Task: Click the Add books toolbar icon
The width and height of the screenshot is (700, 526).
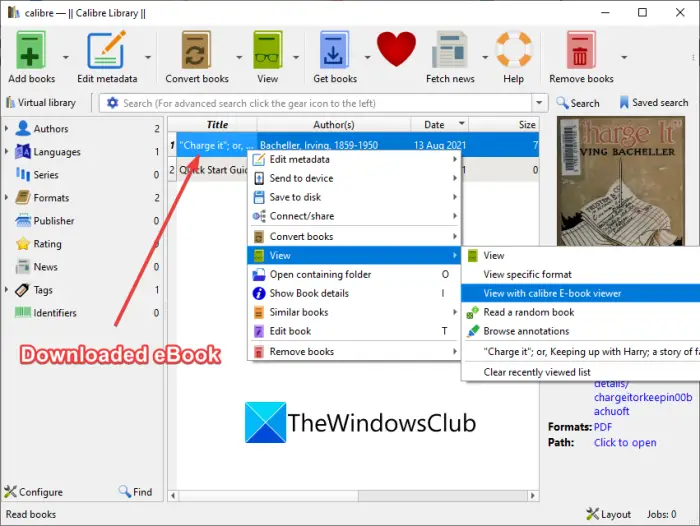Action: 31,50
